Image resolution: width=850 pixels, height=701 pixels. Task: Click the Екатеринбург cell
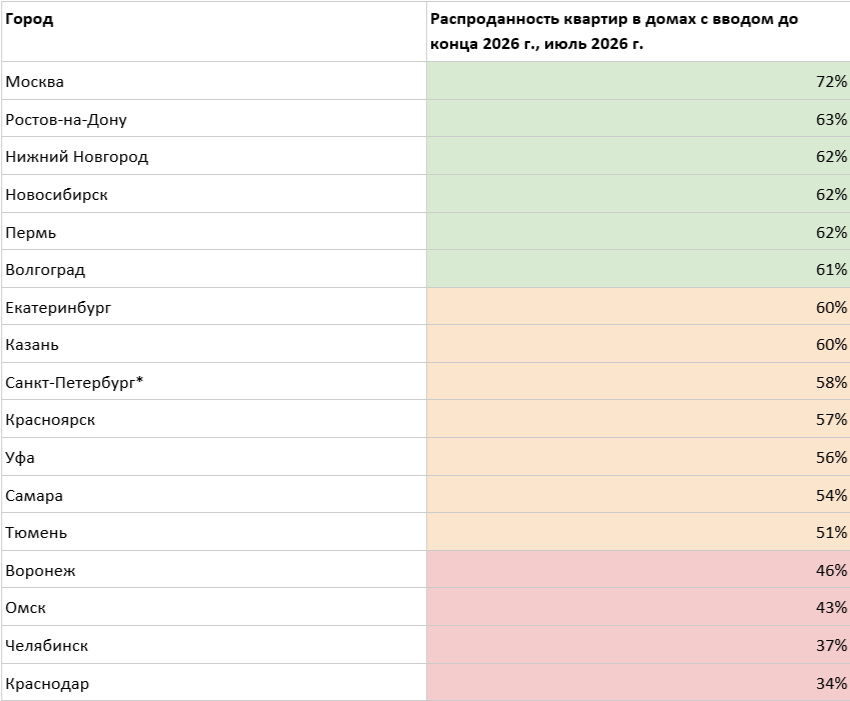coord(214,307)
